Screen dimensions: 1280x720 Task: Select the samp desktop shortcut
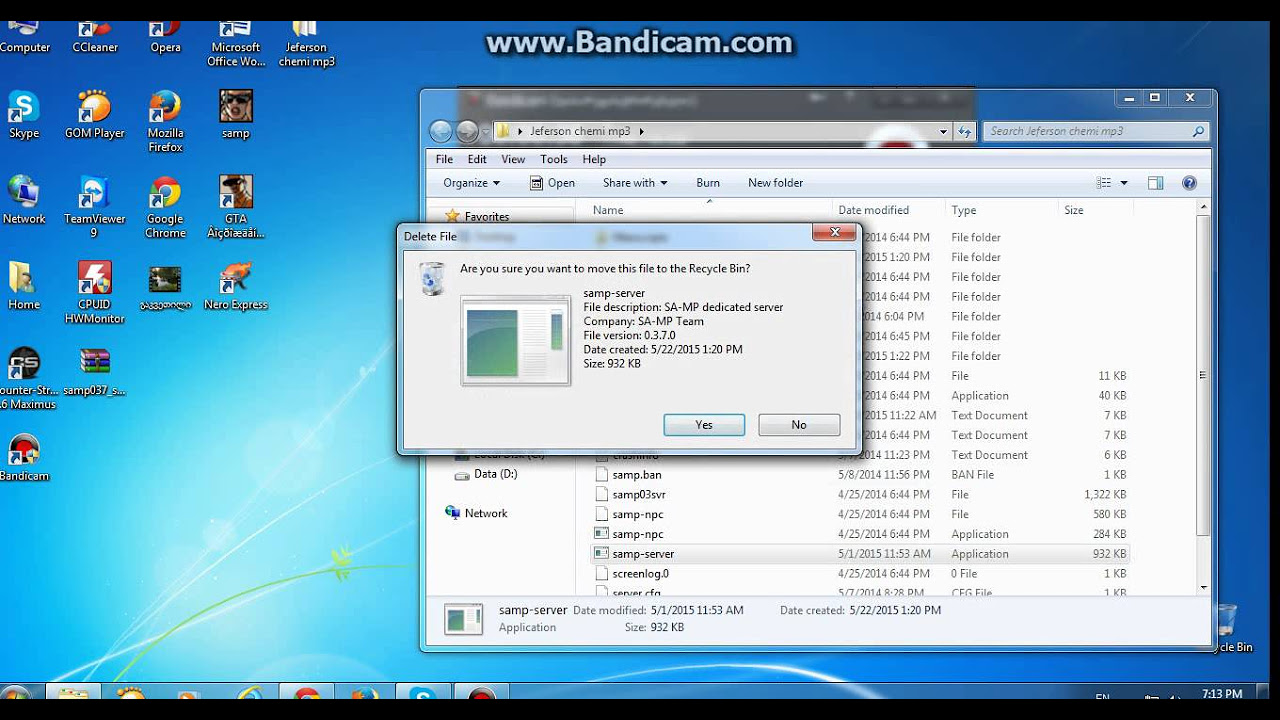click(236, 115)
